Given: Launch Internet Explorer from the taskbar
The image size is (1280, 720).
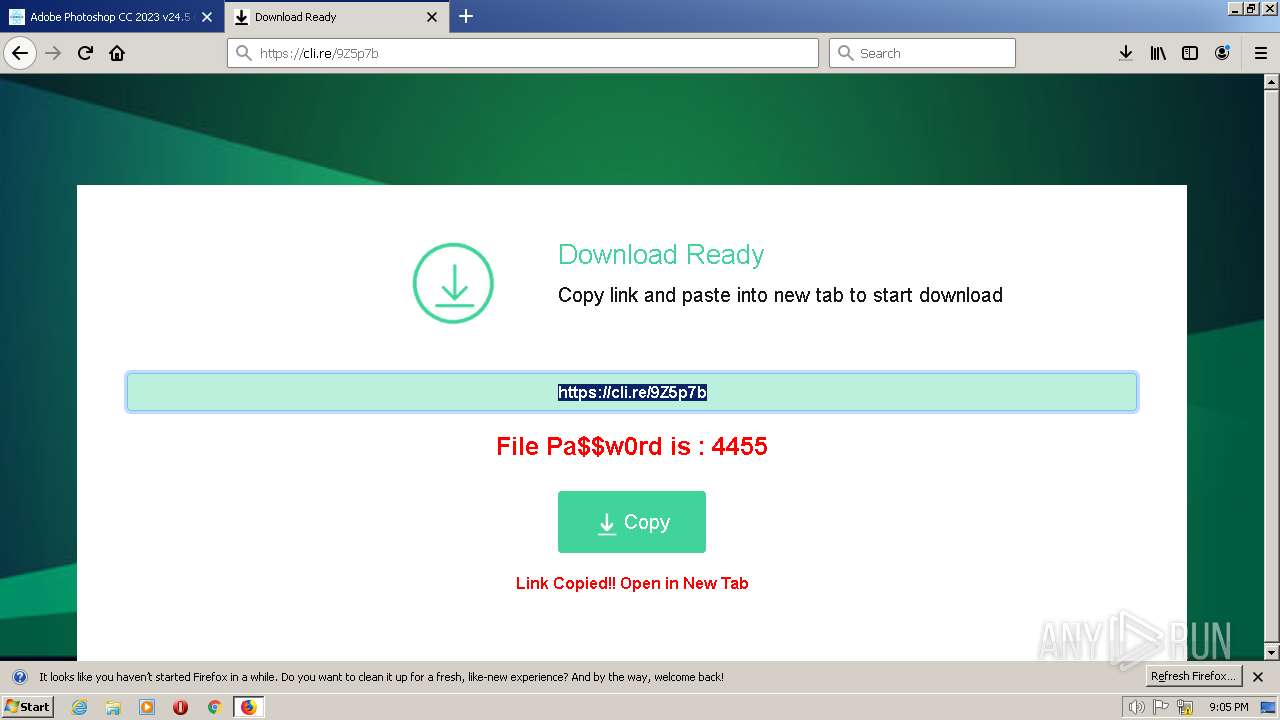Looking at the screenshot, I should (80, 707).
